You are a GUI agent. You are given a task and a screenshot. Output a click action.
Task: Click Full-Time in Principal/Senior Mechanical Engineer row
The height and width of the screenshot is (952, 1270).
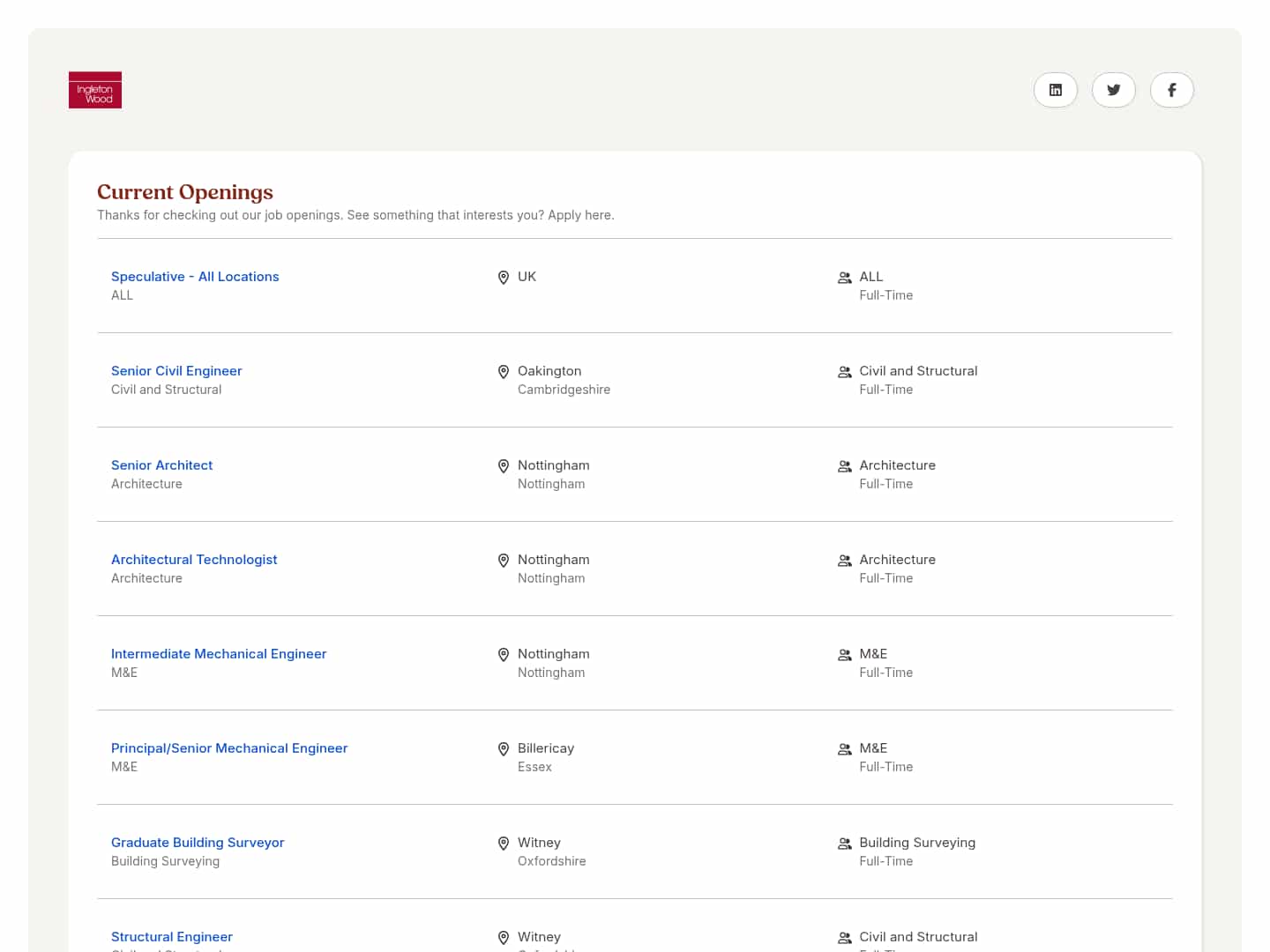(885, 767)
